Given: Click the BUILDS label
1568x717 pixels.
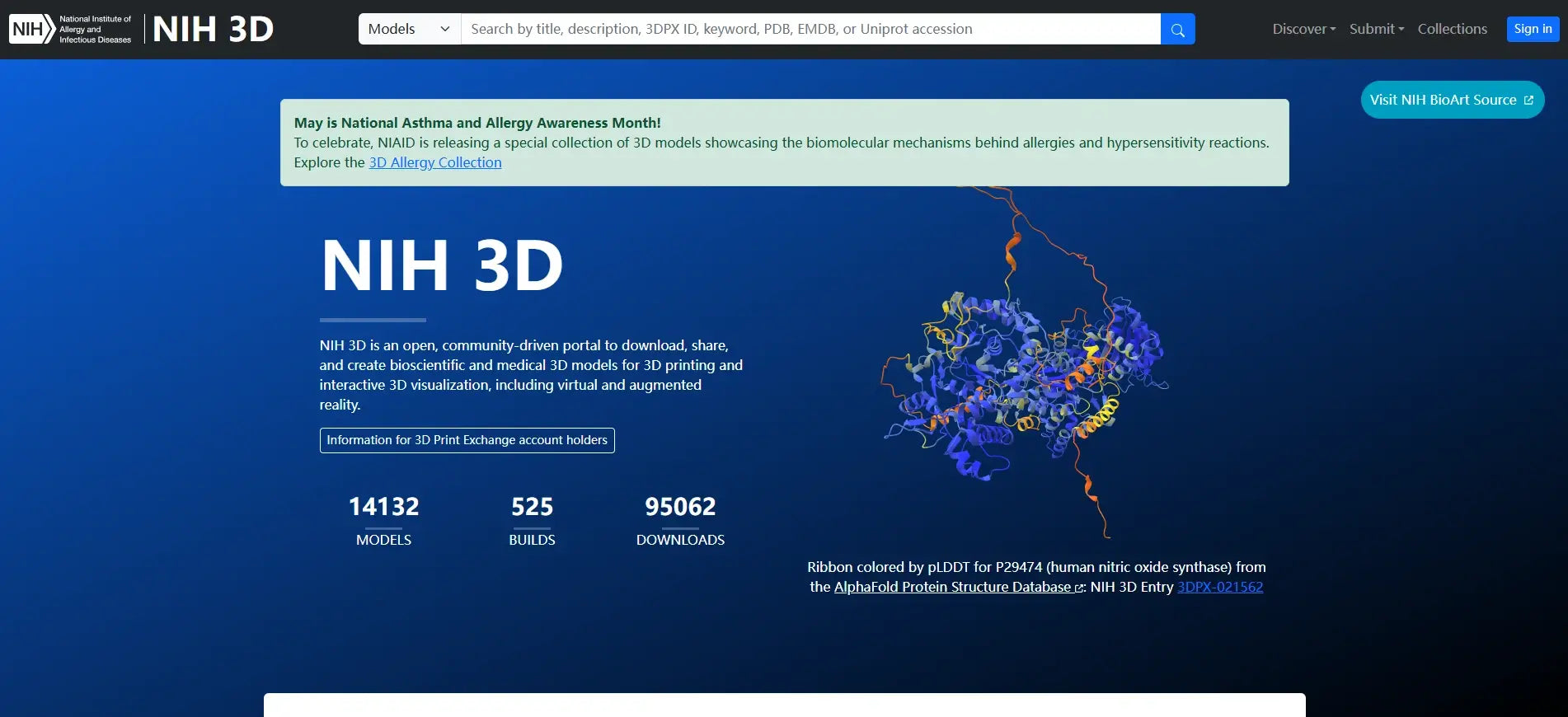Looking at the screenshot, I should tap(532, 540).
